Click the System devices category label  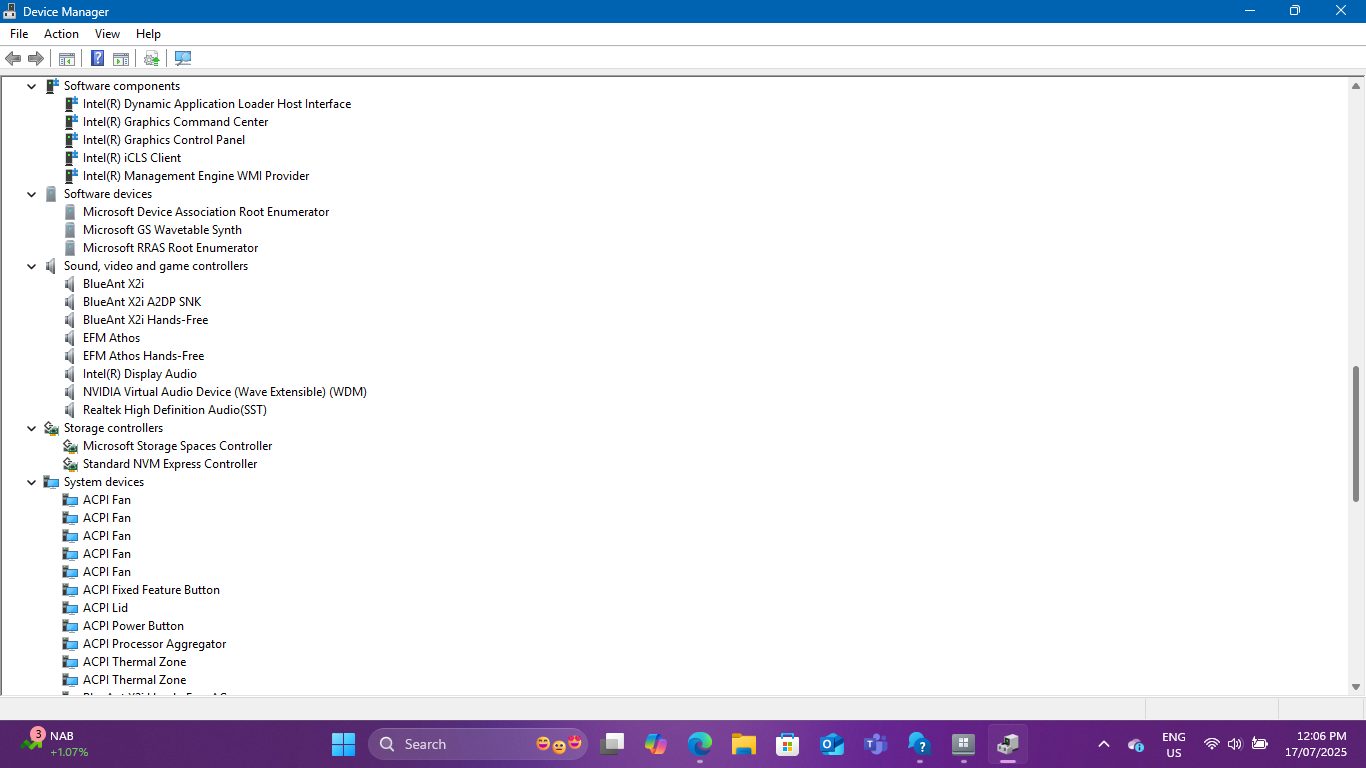coord(104,482)
